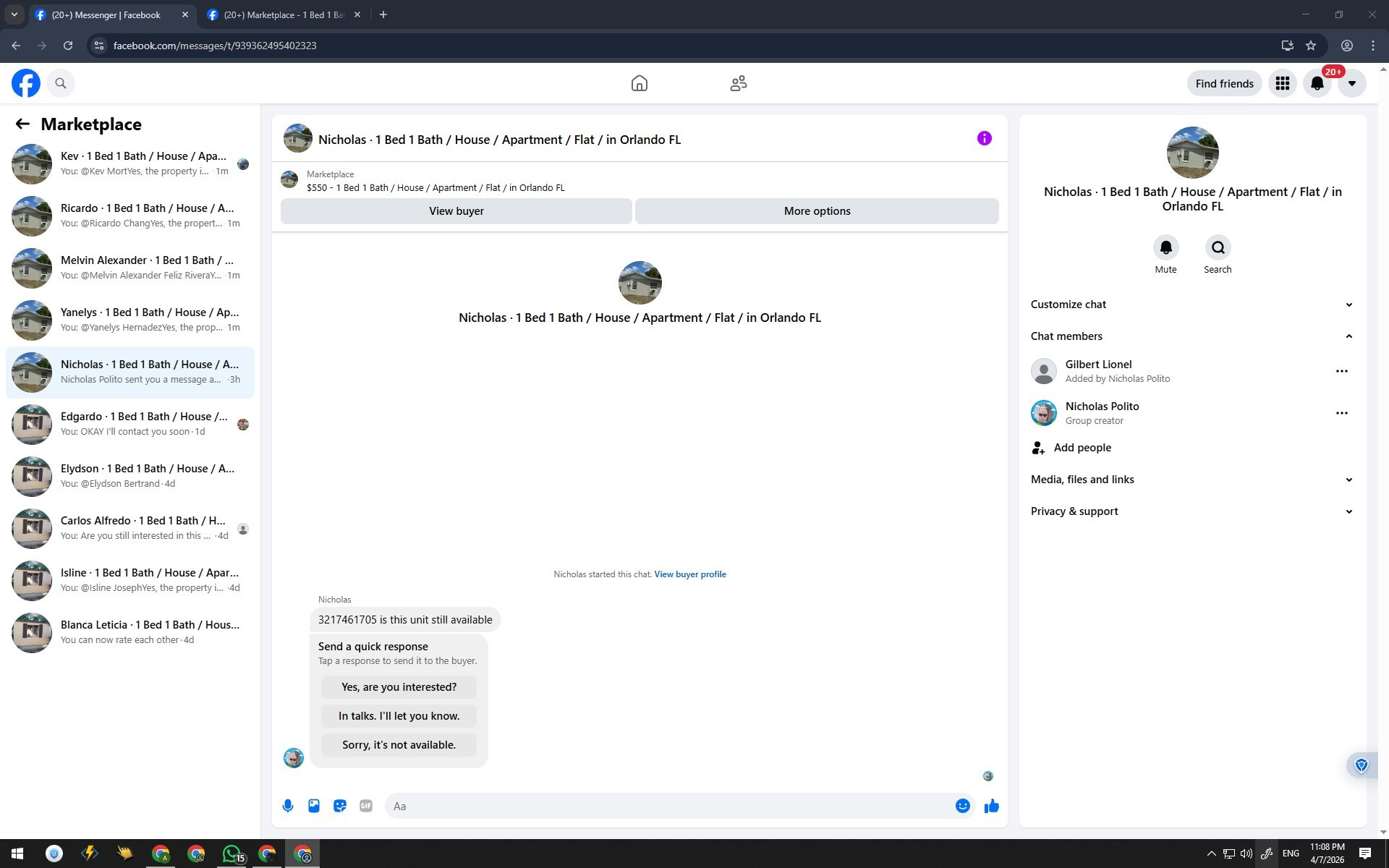Open the Notifications bell
Viewport: 1389px width, 868px height.
[x=1317, y=83]
